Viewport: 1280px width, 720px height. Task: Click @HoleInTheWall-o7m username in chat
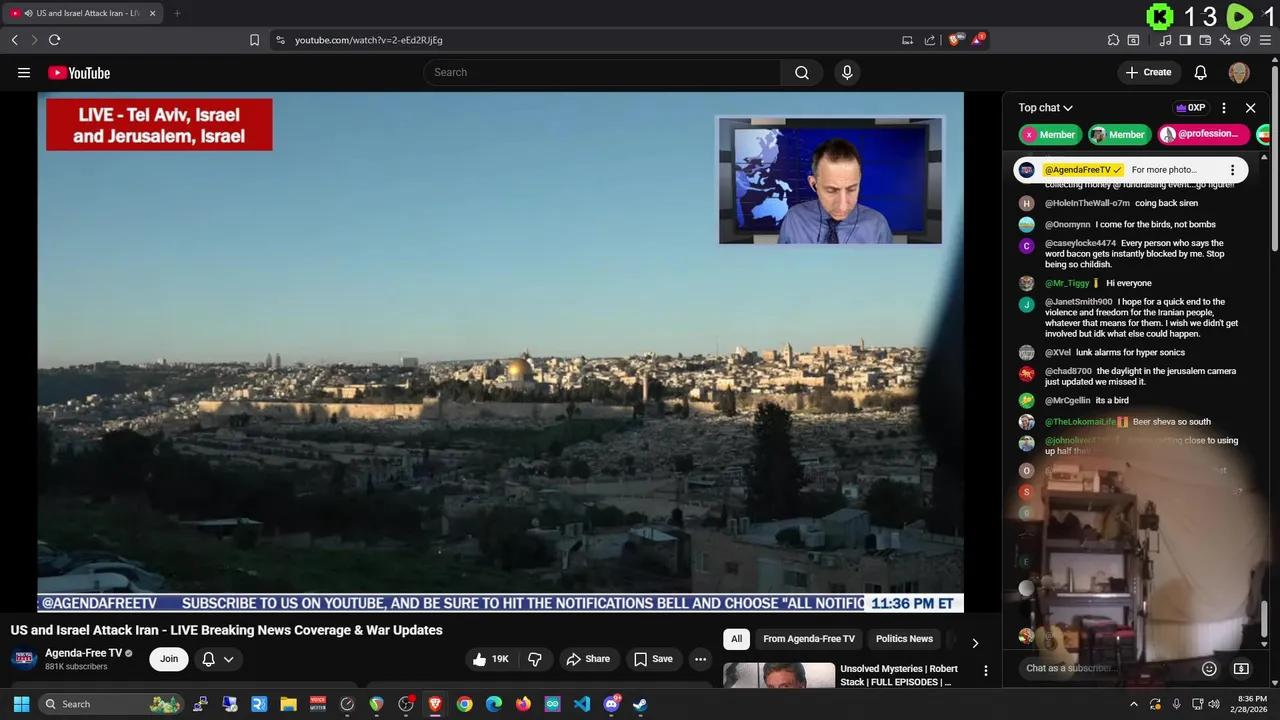point(1087,203)
